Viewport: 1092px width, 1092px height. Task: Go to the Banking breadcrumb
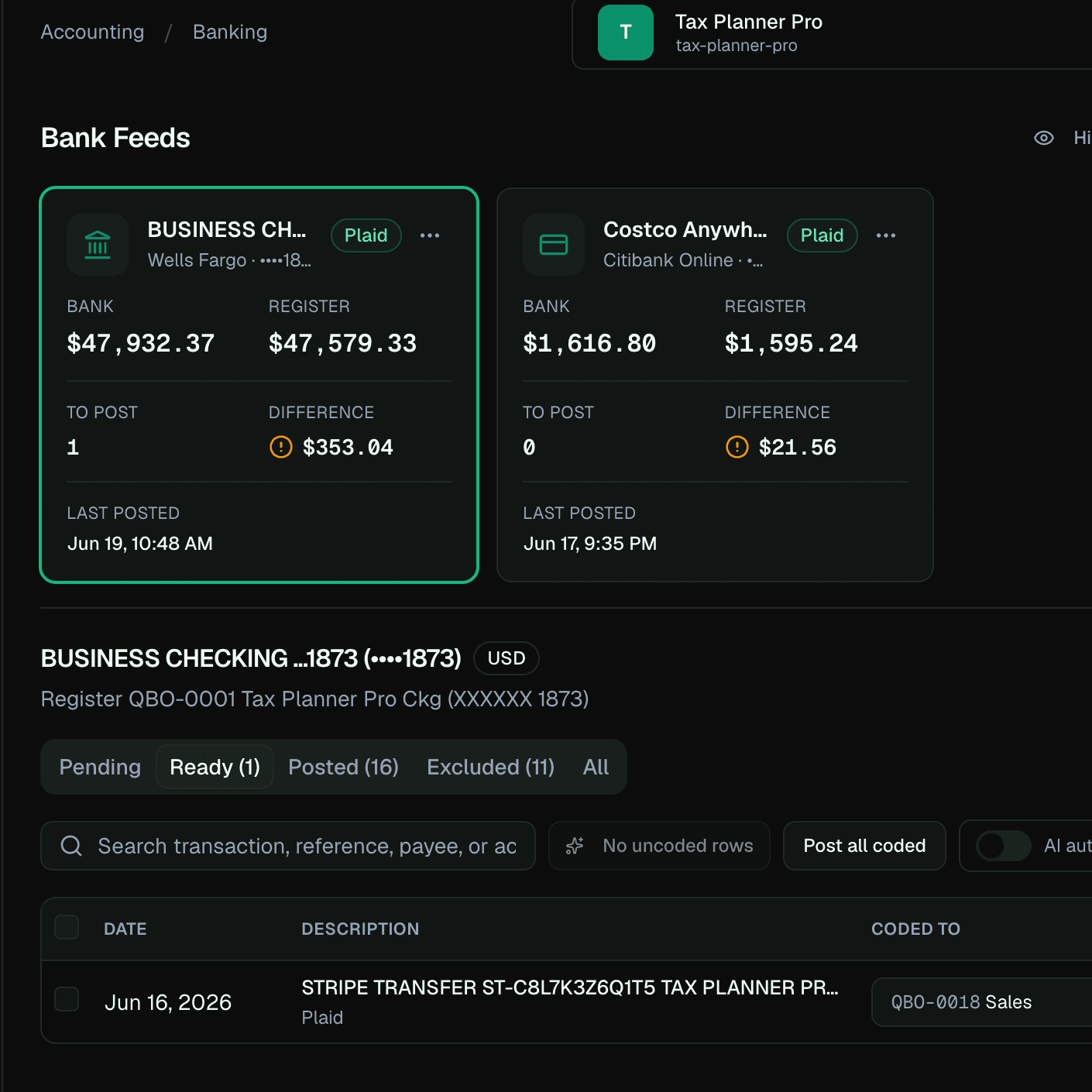point(230,32)
